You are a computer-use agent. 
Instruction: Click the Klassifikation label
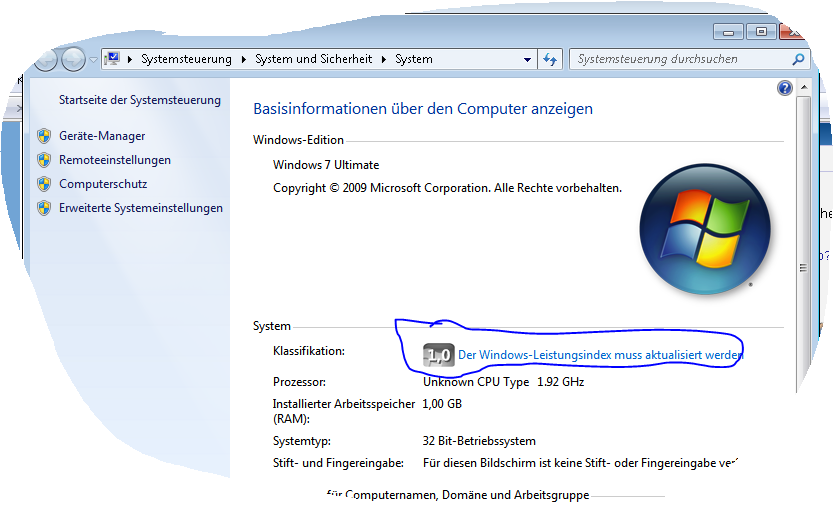309,351
